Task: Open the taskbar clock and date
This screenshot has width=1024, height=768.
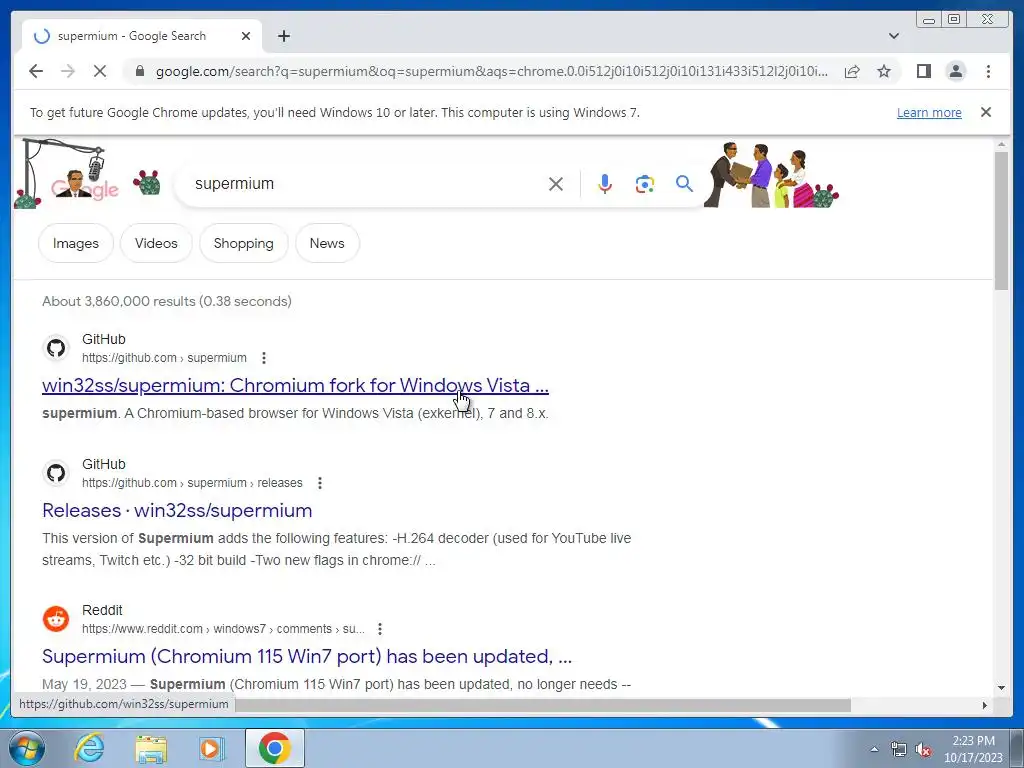Action: 973,749
